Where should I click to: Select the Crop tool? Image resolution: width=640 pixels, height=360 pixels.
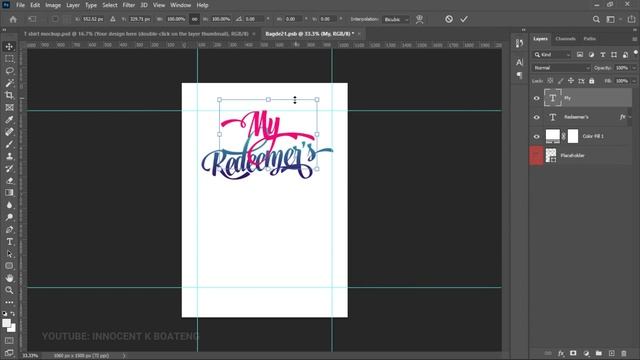coord(9,96)
